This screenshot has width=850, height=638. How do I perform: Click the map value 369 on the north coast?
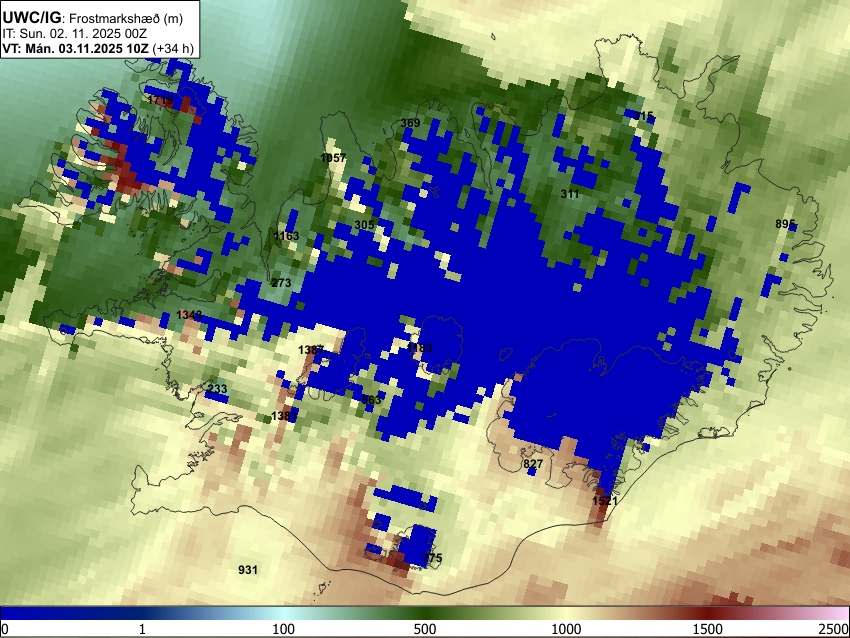(x=410, y=123)
